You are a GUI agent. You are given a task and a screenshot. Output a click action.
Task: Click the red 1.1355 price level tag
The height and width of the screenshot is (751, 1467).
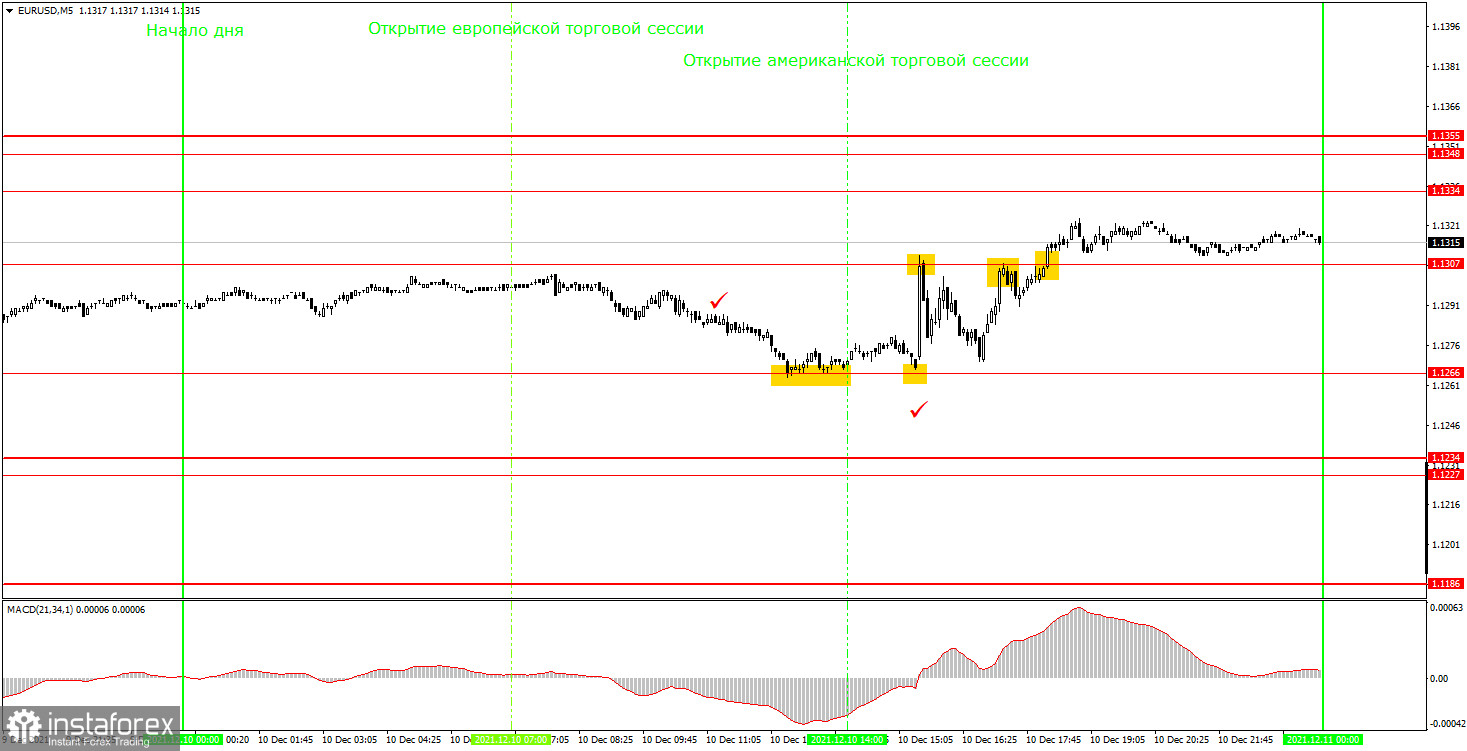click(1446, 135)
